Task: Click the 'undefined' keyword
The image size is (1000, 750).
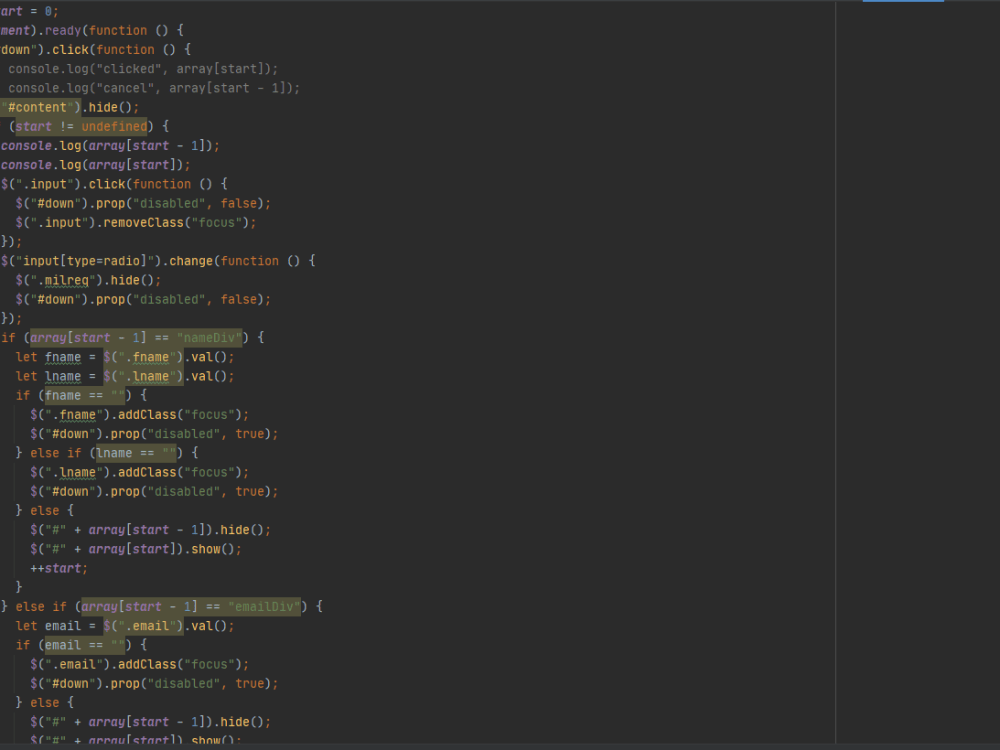Action: pos(114,126)
